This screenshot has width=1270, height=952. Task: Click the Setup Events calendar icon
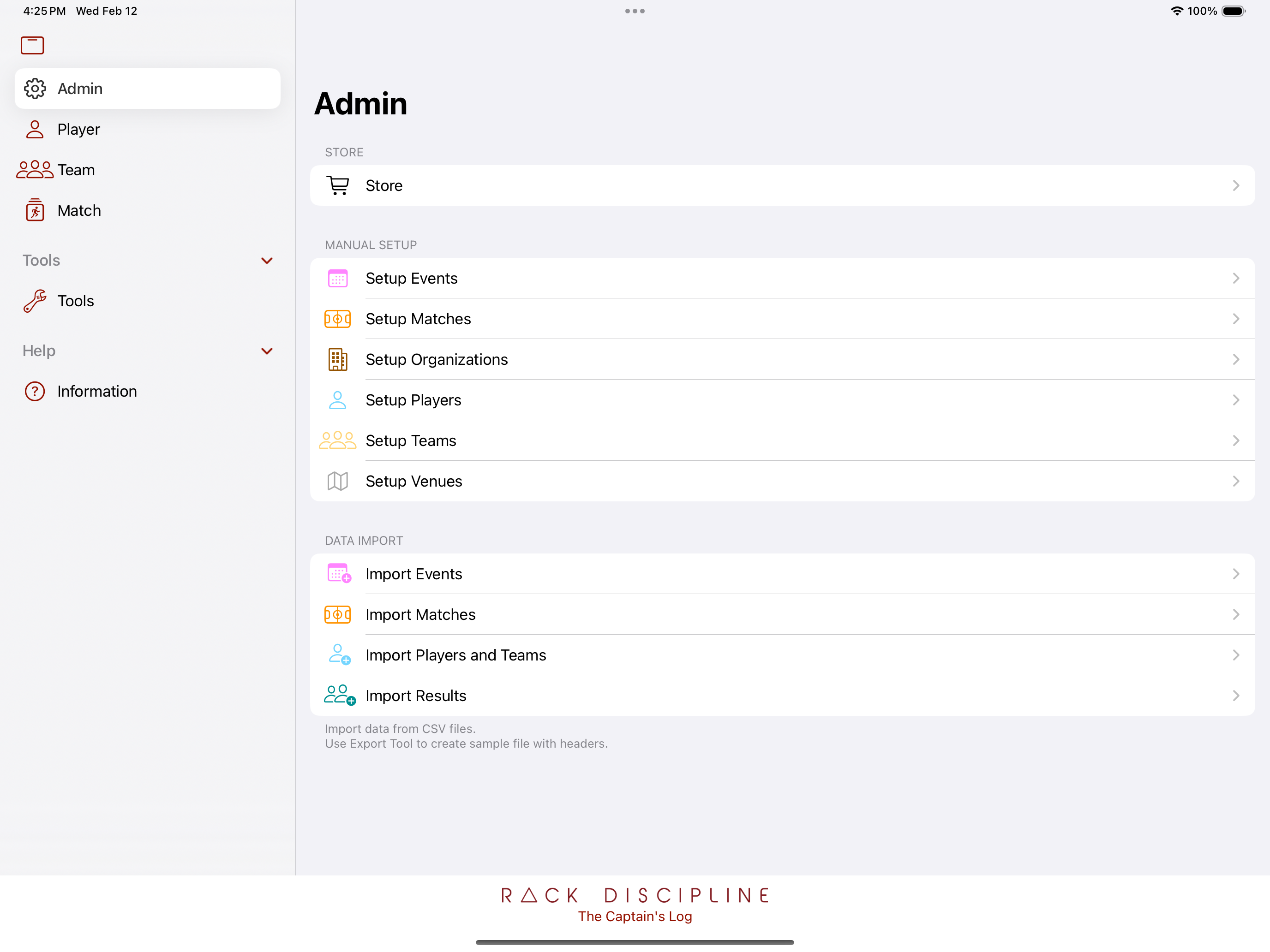[x=338, y=278]
